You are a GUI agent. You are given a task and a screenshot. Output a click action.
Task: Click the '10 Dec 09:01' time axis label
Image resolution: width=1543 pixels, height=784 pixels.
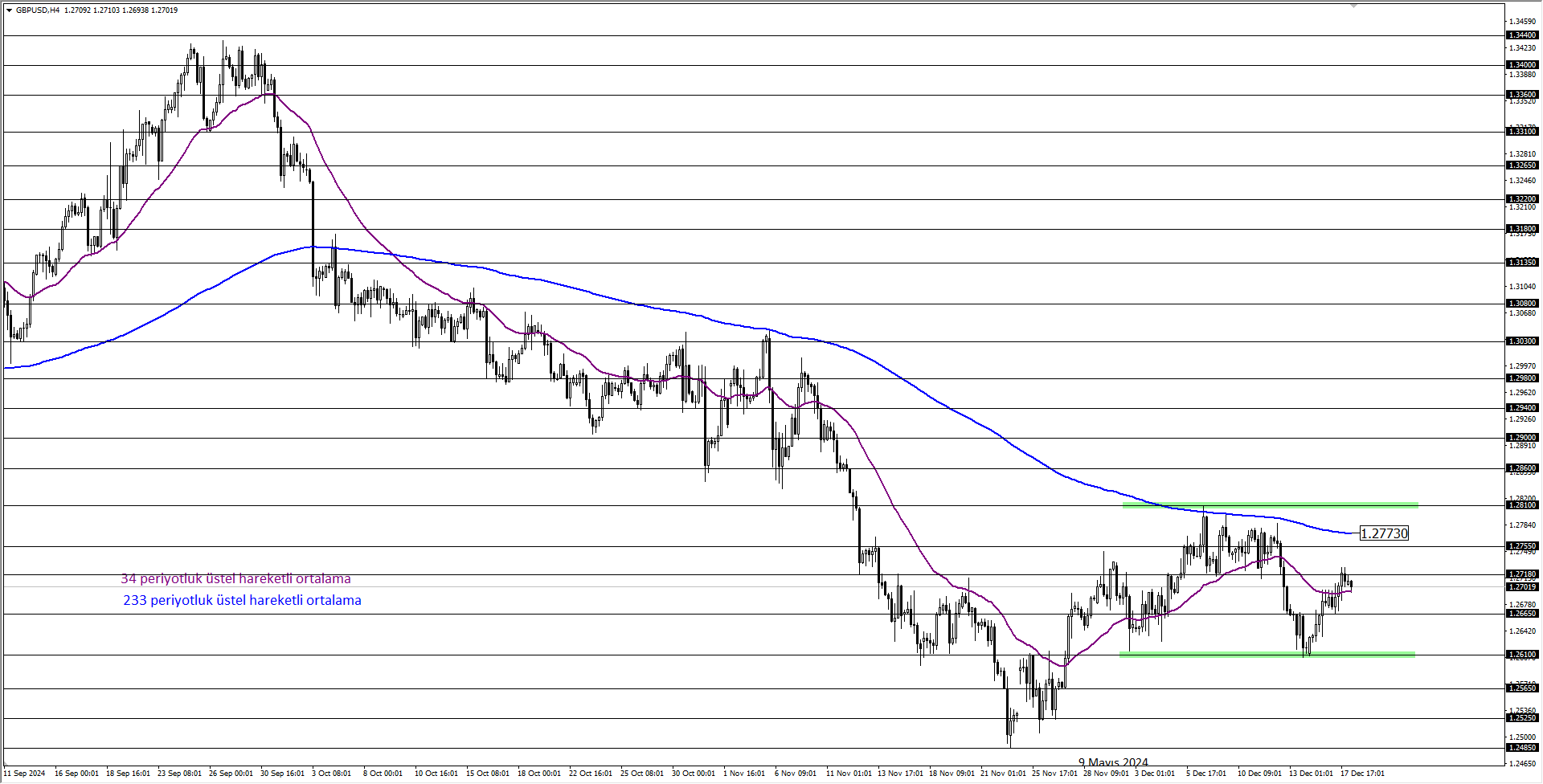tap(1259, 774)
